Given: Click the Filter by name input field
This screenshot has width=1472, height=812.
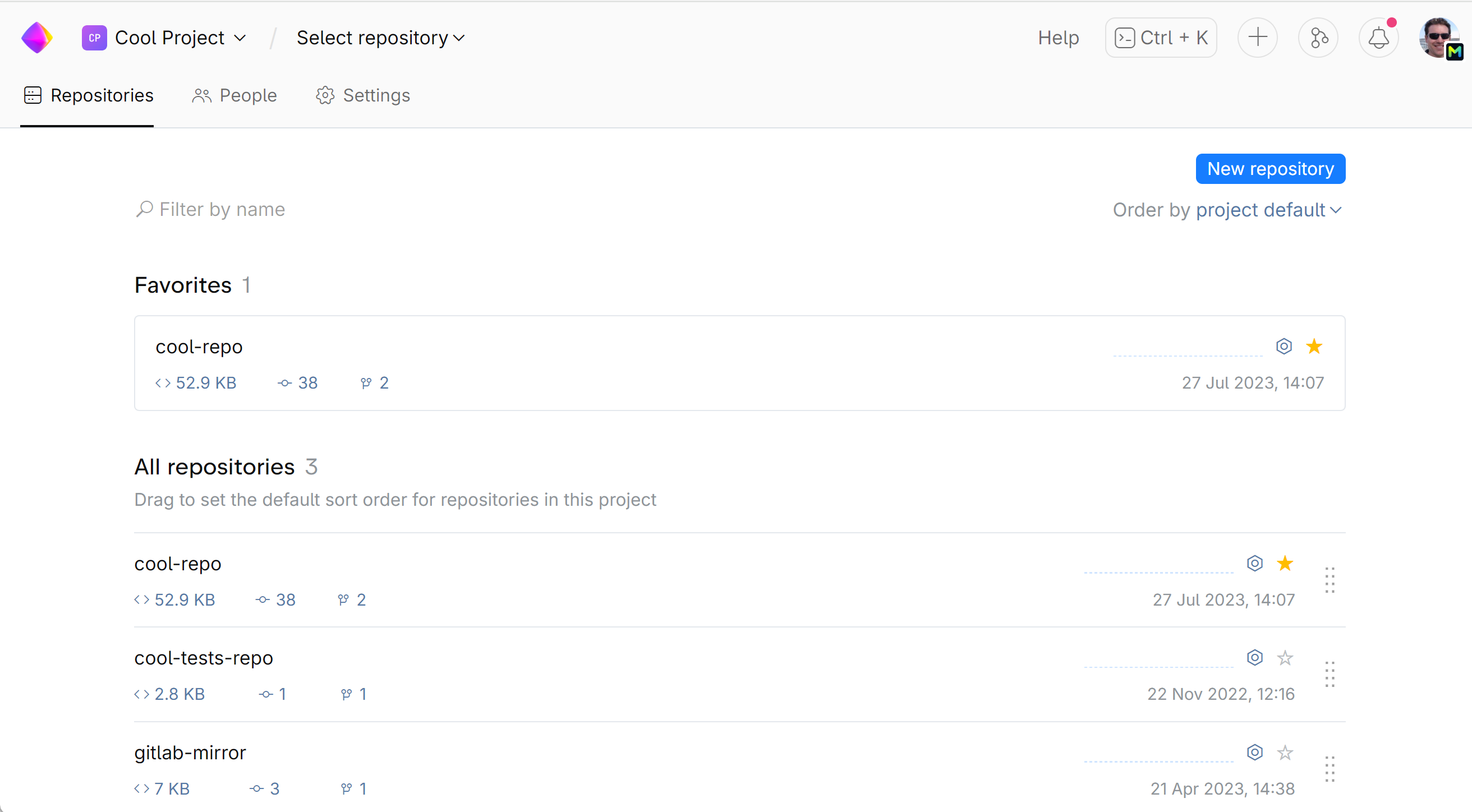Looking at the screenshot, I should 222,209.
